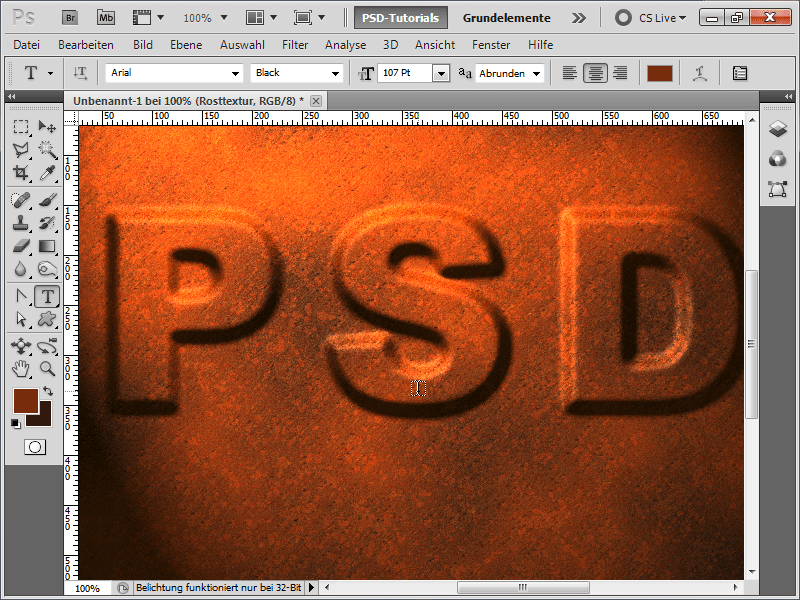The image size is (800, 600).
Task: Select the Pen tool
Action: coord(21,296)
